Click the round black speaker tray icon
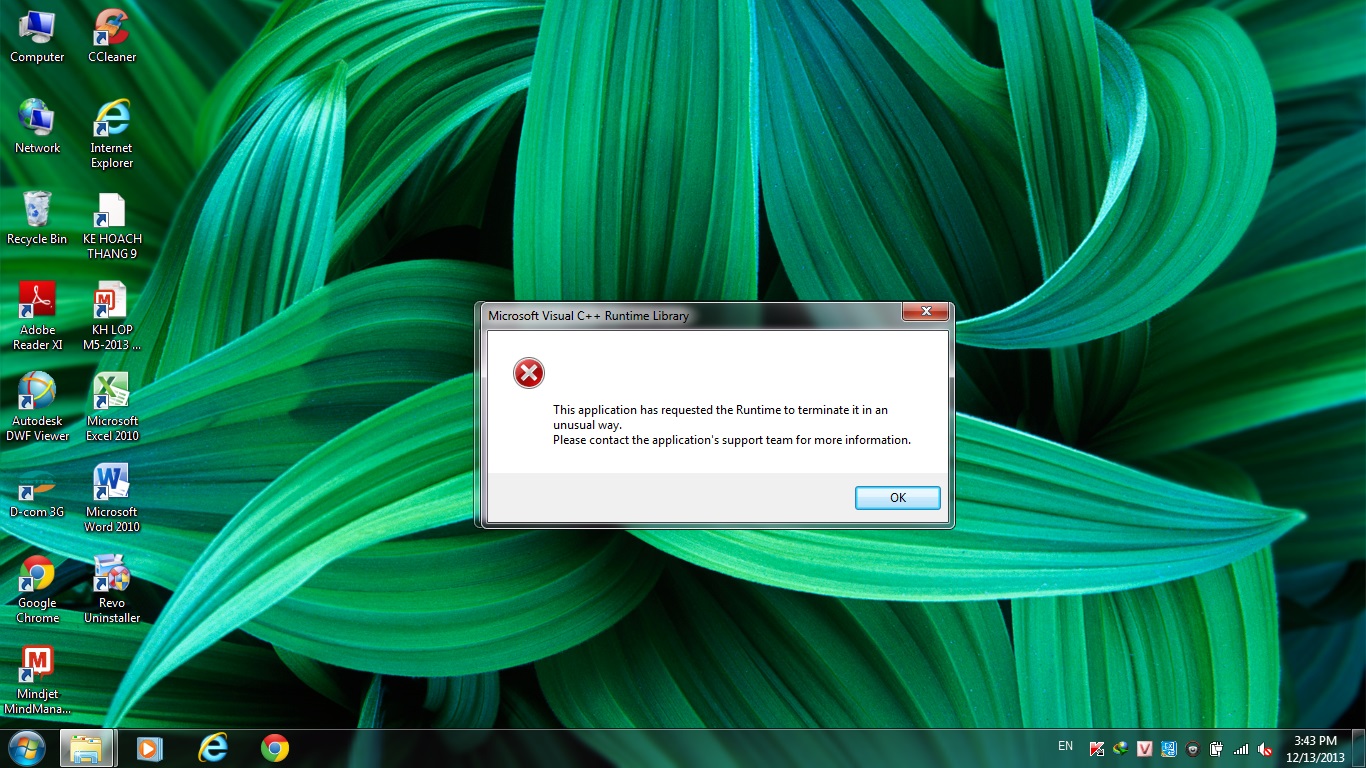This screenshot has height=768, width=1366. (1193, 749)
